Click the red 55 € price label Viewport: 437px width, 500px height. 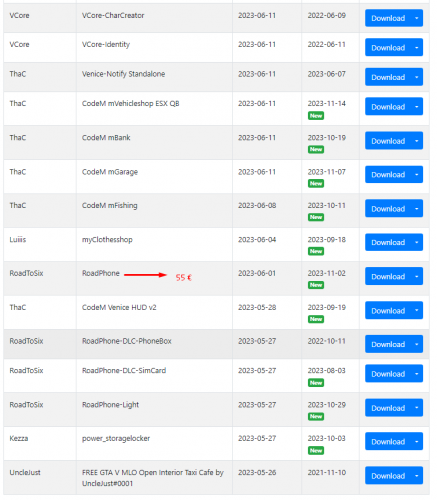click(184, 277)
